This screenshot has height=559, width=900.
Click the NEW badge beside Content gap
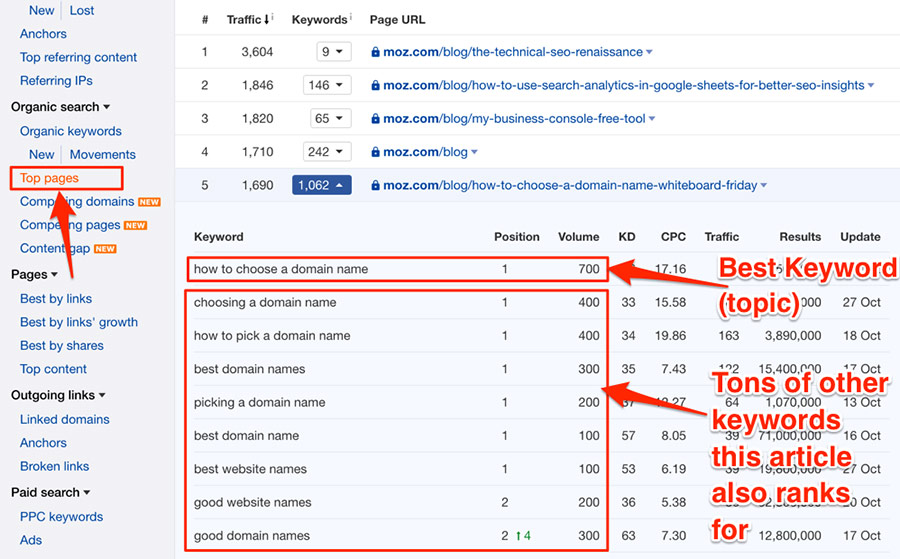[105, 249]
